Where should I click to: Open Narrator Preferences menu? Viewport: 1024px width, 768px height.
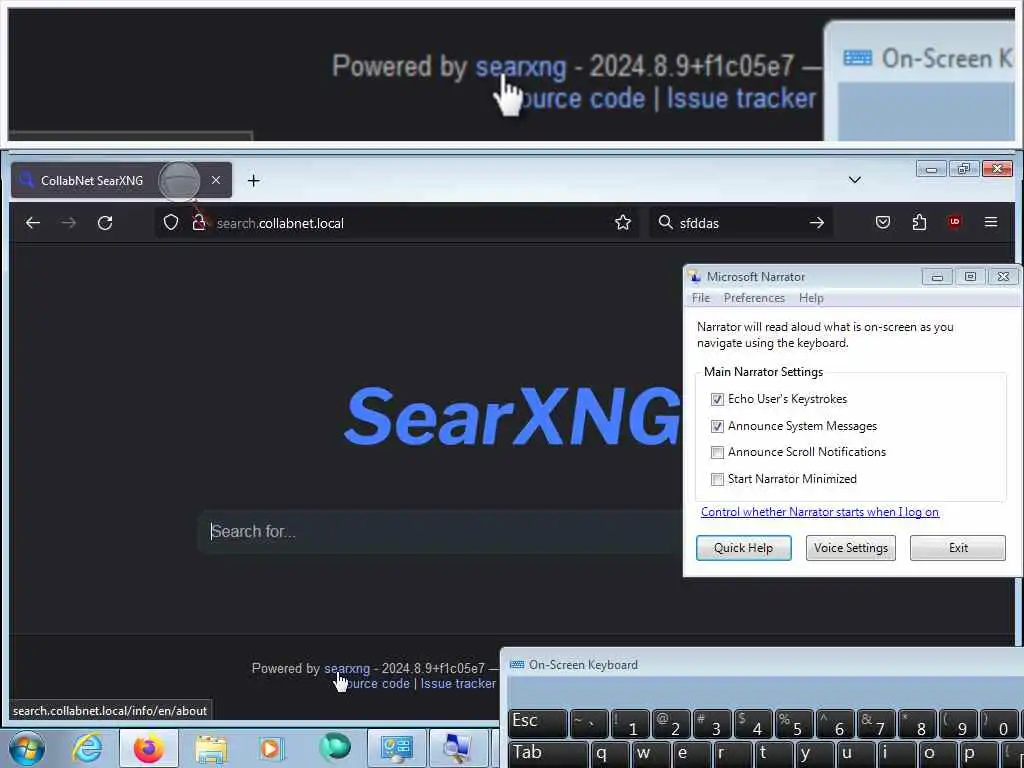(x=754, y=298)
